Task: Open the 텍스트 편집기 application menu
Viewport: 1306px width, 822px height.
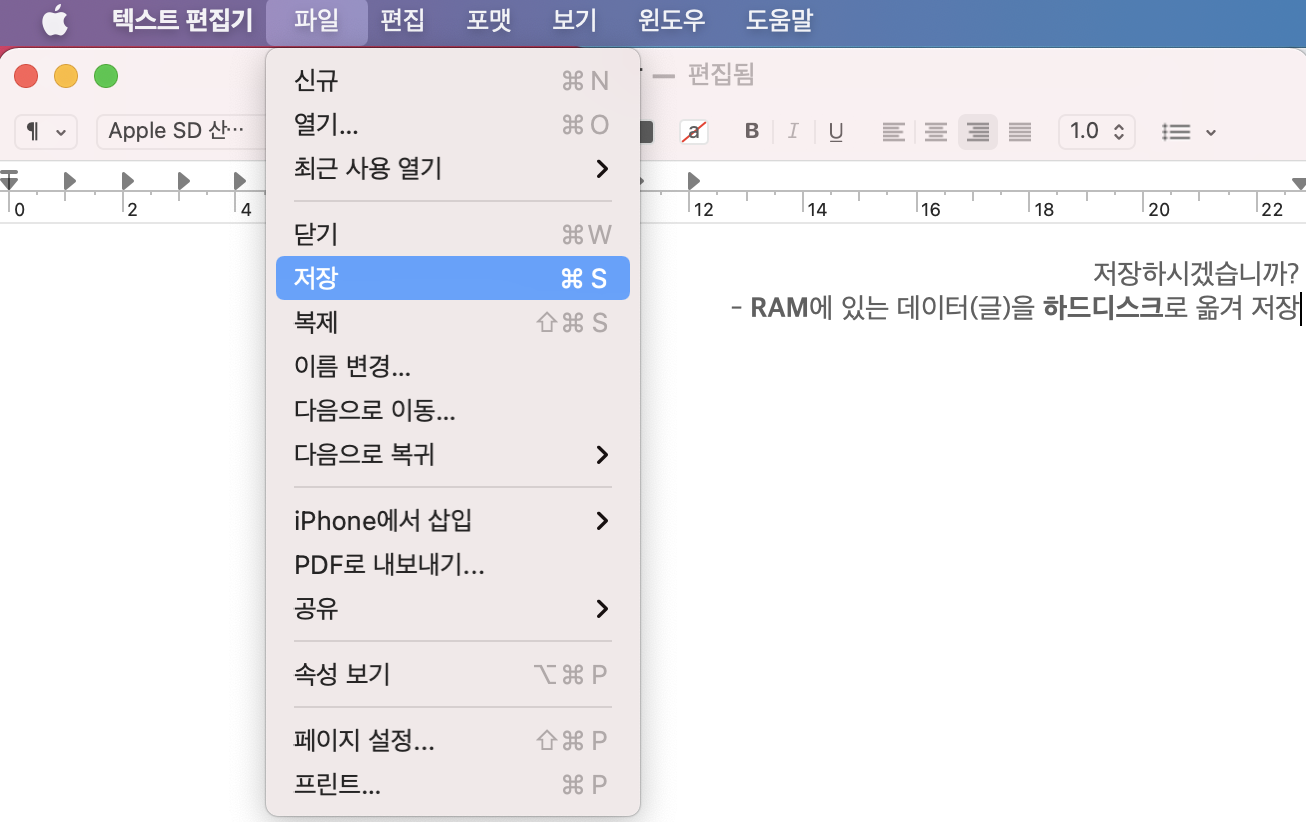Action: coord(182,20)
